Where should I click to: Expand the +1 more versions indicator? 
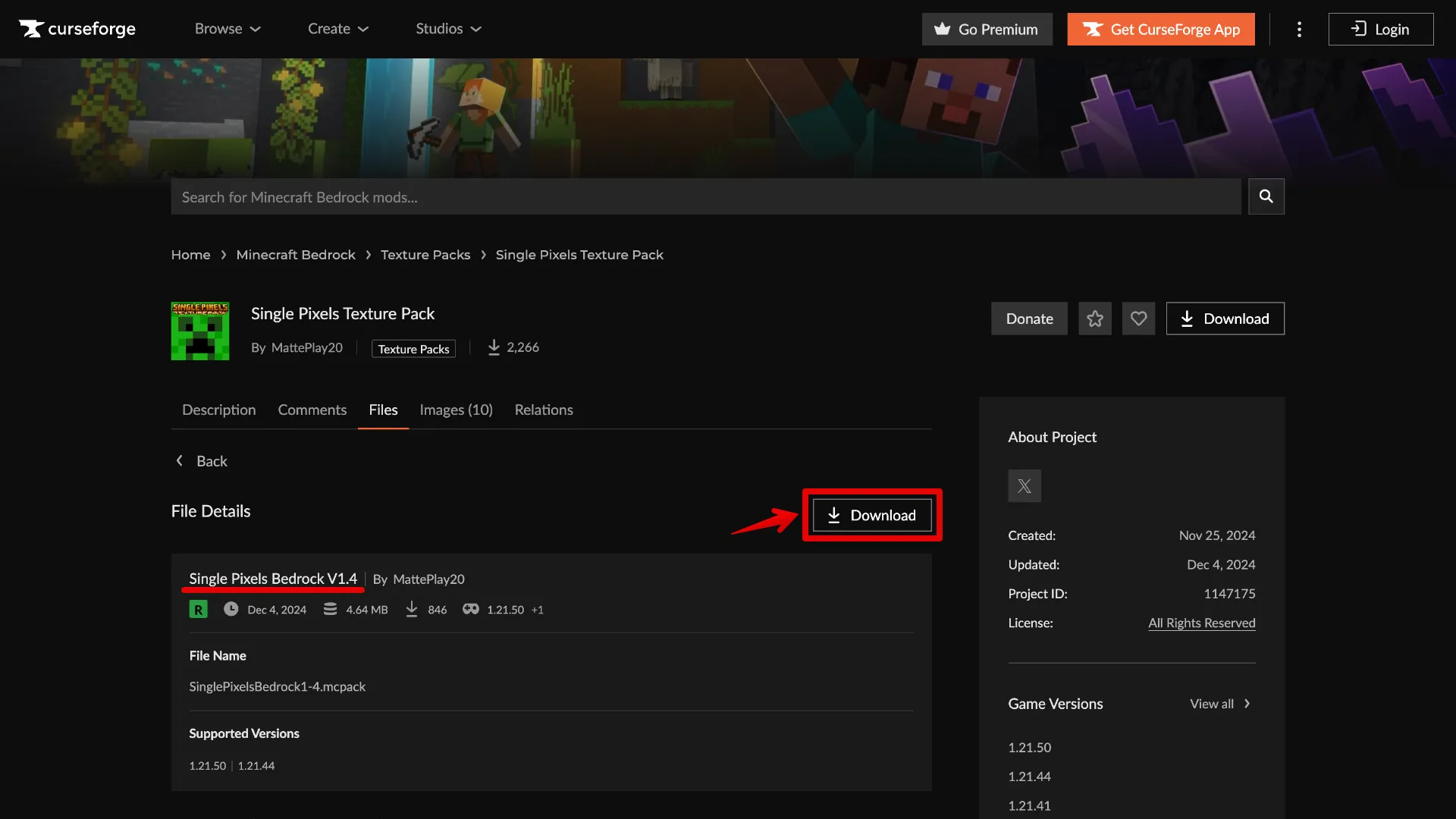tap(538, 610)
